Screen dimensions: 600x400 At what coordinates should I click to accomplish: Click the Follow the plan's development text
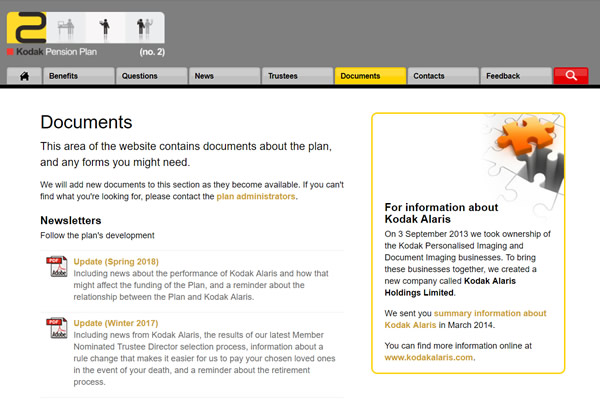(97, 235)
